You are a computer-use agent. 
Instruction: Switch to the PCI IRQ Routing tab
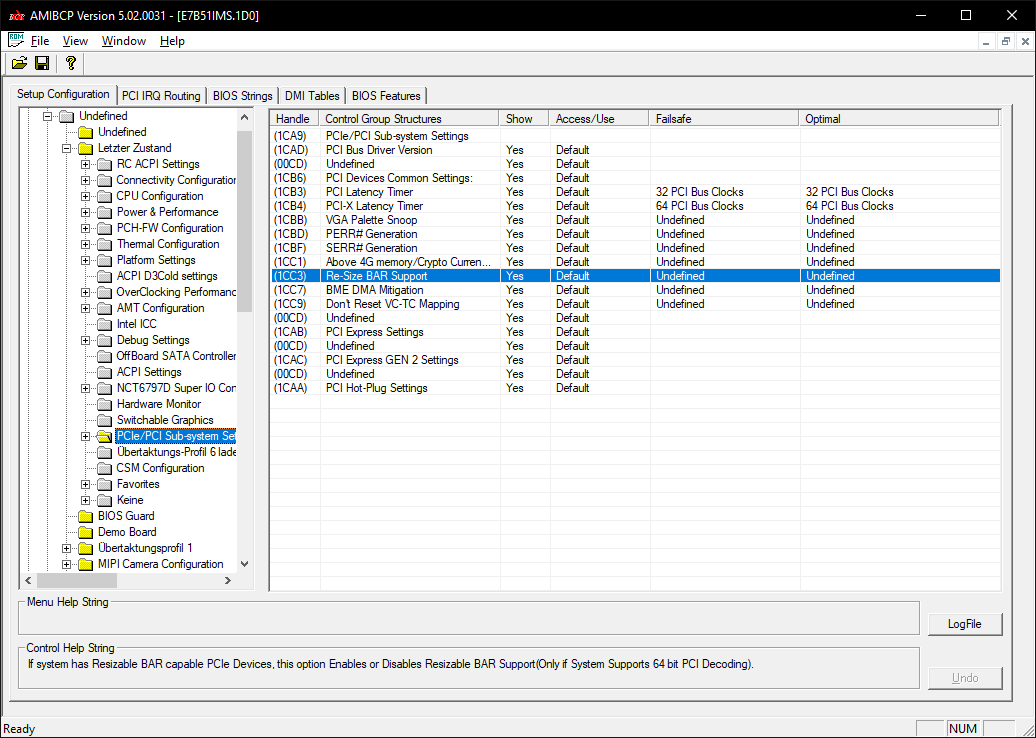(161, 96)
